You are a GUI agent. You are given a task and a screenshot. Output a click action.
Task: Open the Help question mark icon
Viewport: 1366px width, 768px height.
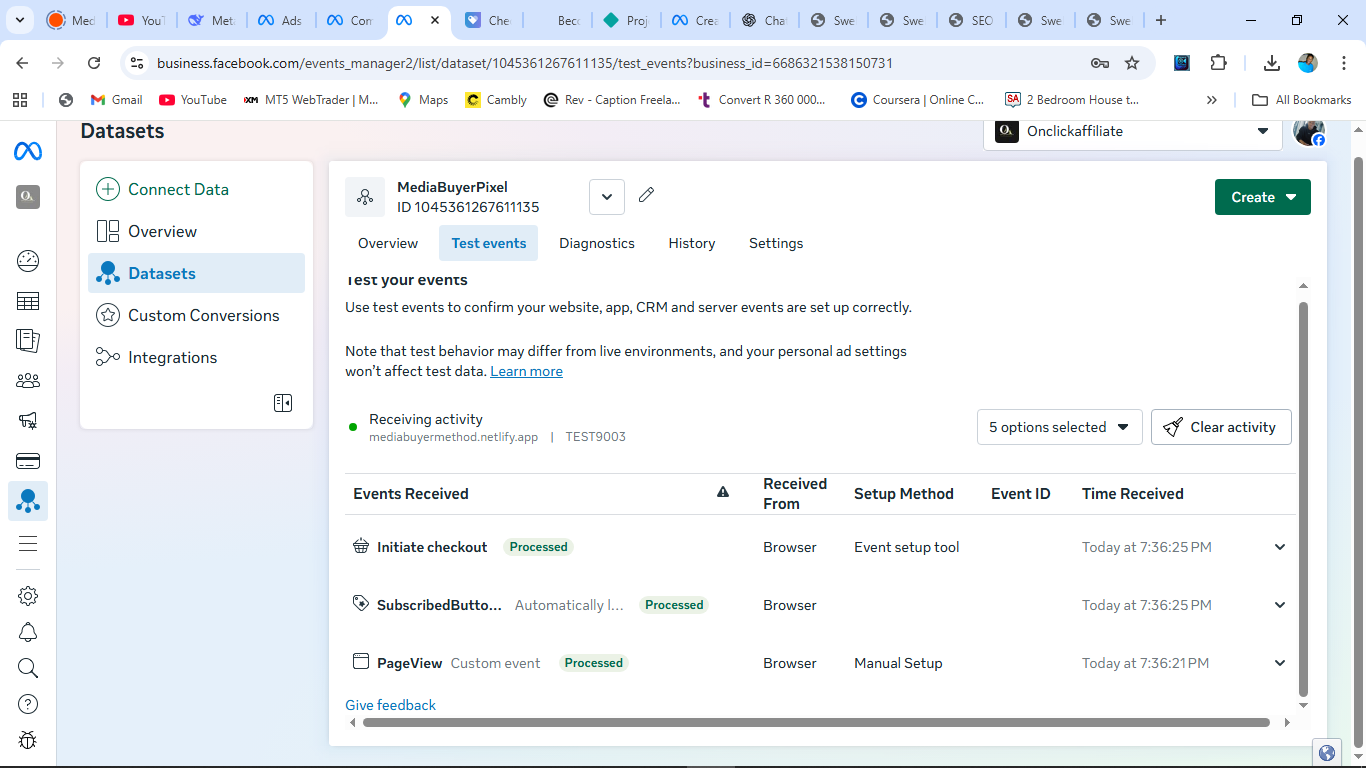(x=28, y=704)
